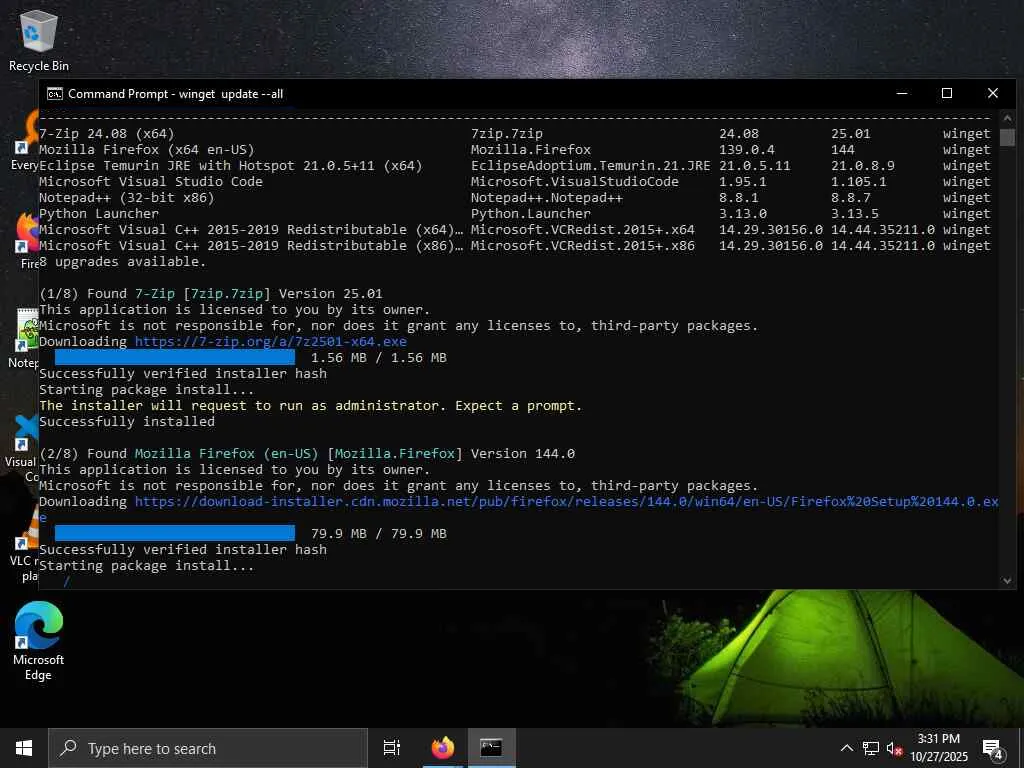This screenshot has height=768, width=1024.
Task: Click available version '1.105.1' for VS Code
Action: tap(859, 182)
